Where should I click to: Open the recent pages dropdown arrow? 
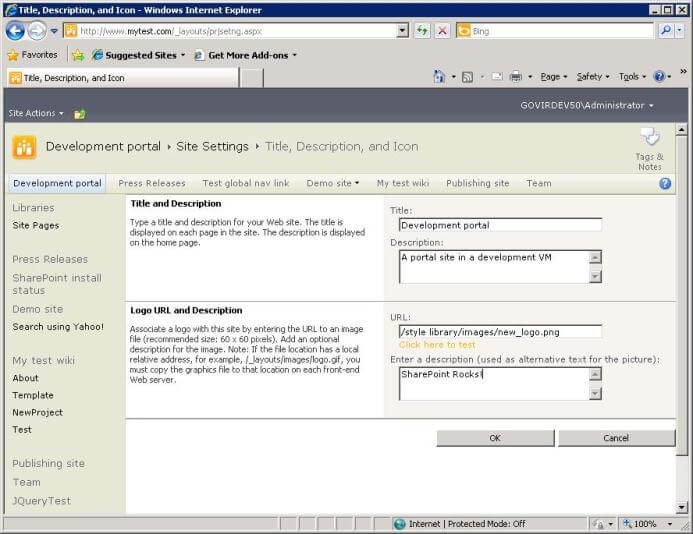click(54, 31)
